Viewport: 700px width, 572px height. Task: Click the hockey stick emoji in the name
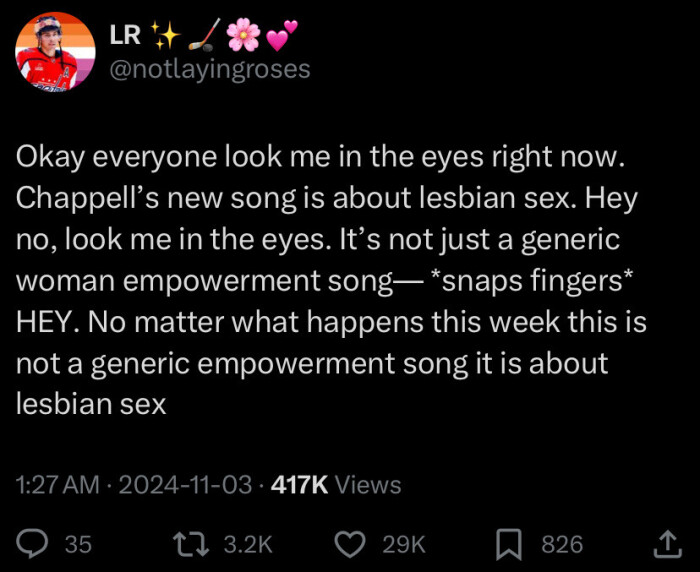[x=202, y=36]
